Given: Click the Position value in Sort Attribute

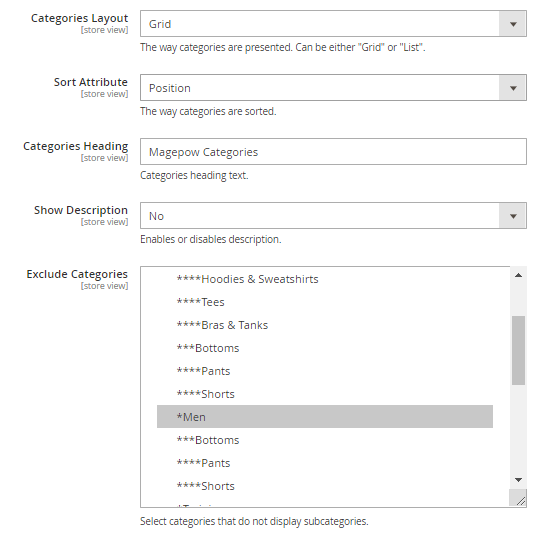Looking at the screenshot, I should point(170,88).
